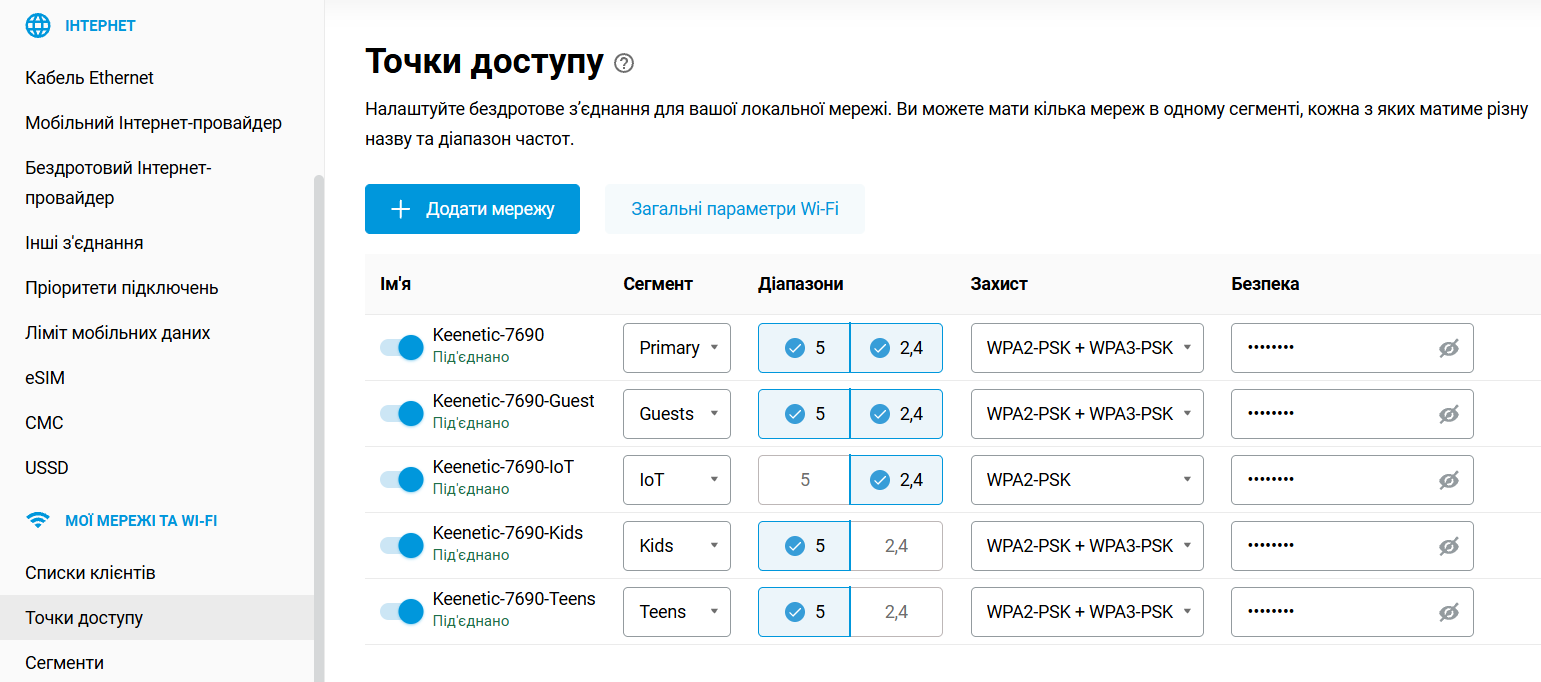This screenshot has height=682, width=1541.
Task: Click the Безпека column header
Action: pyautogui.click(x=1265, y=284)
